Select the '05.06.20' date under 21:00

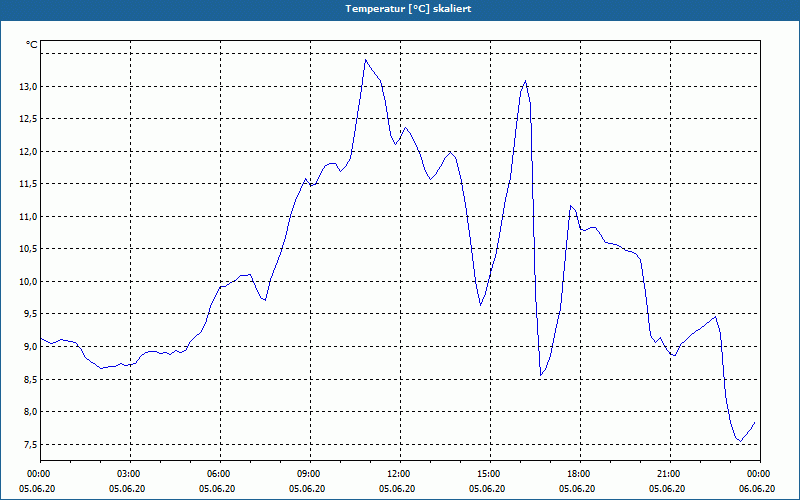pyautogui.click(x=667, y=489)
